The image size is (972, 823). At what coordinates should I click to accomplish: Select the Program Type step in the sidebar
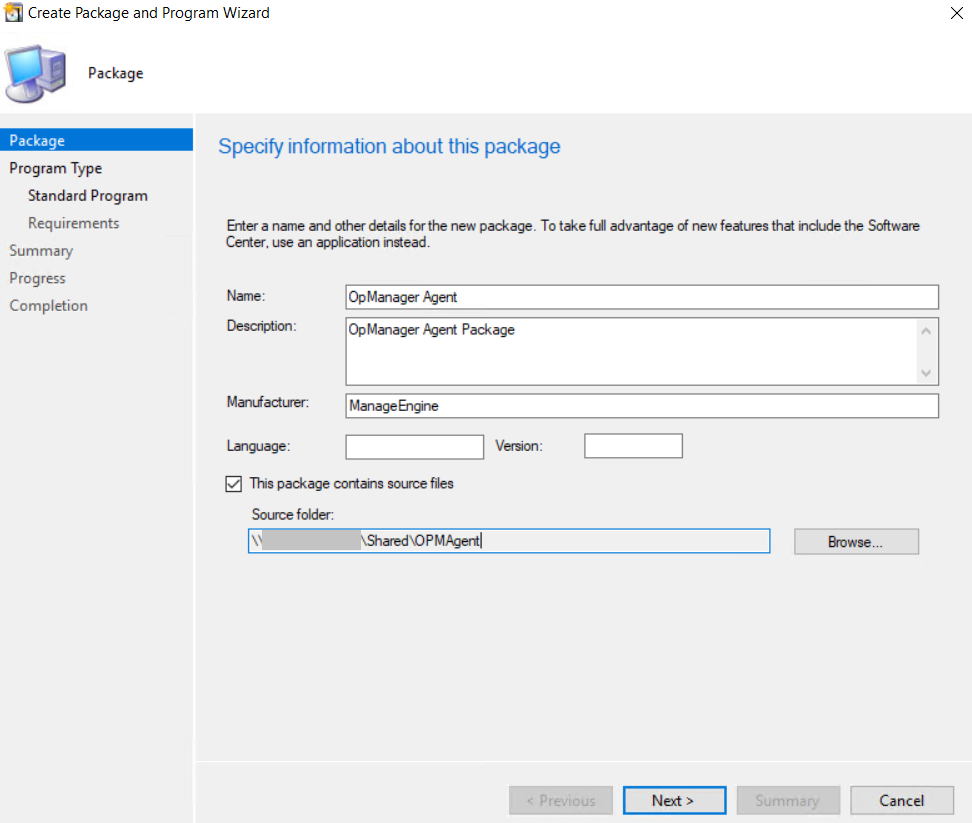point(55,168)
